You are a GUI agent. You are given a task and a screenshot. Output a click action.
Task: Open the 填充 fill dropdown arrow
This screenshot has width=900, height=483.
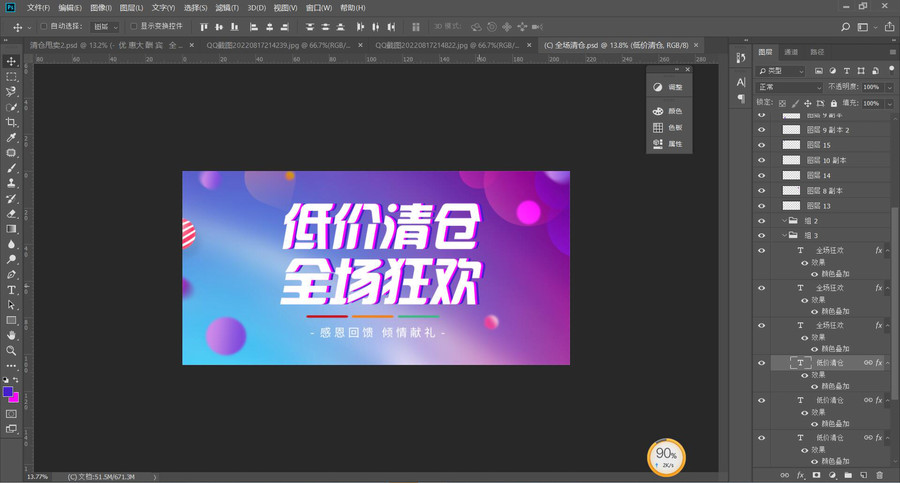pyautogui.click(x=889, y=103)
